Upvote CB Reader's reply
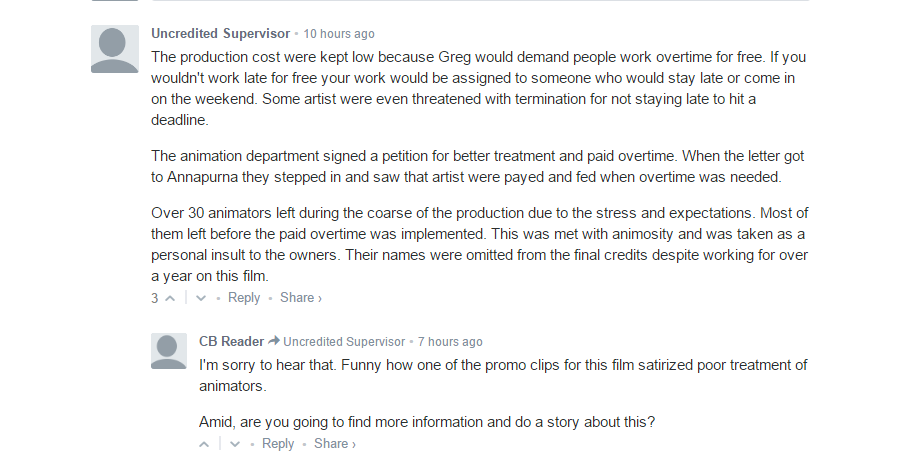The image size is (908, 465). point(204,444)
